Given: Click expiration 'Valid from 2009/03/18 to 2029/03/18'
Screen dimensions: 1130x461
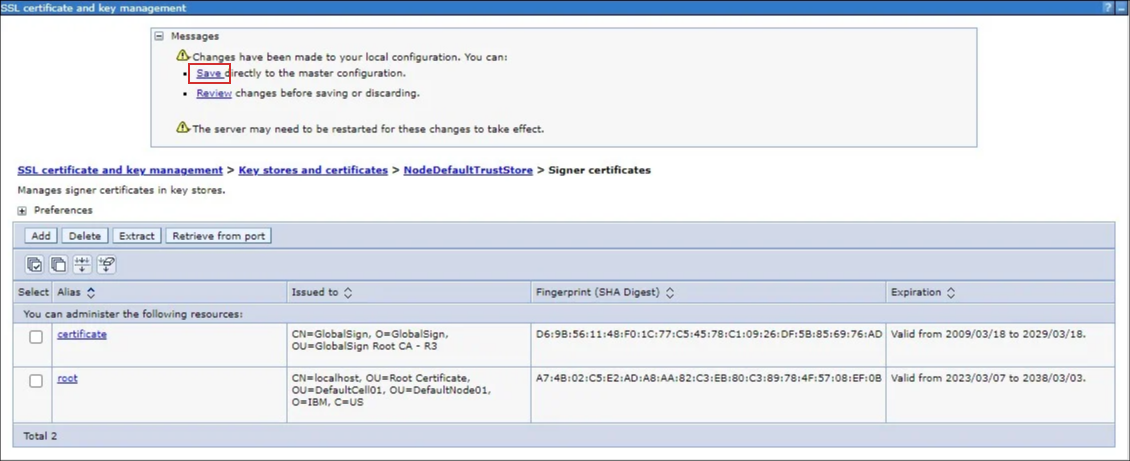Looking at the screenshot, I should [989, 335].
